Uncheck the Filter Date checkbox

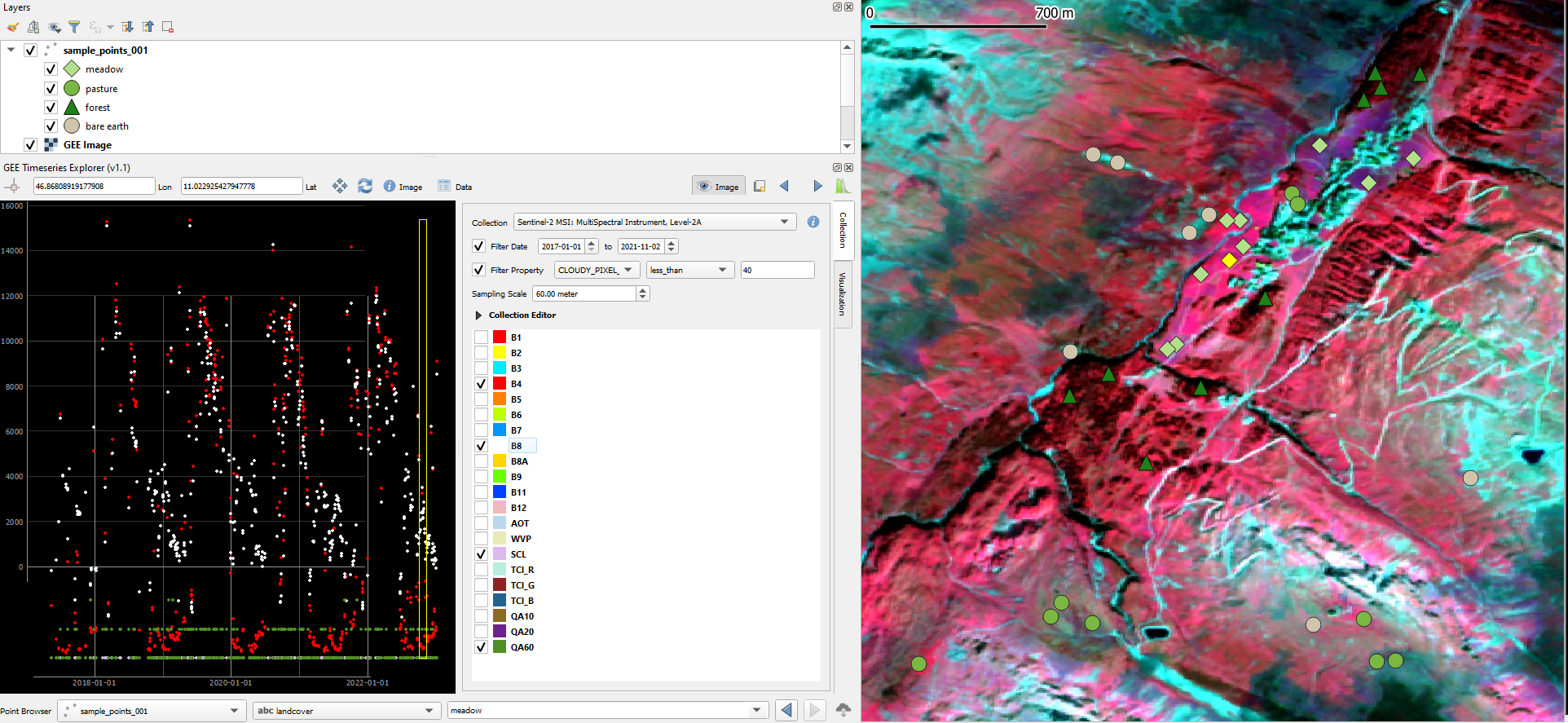(x=479, y=246)
